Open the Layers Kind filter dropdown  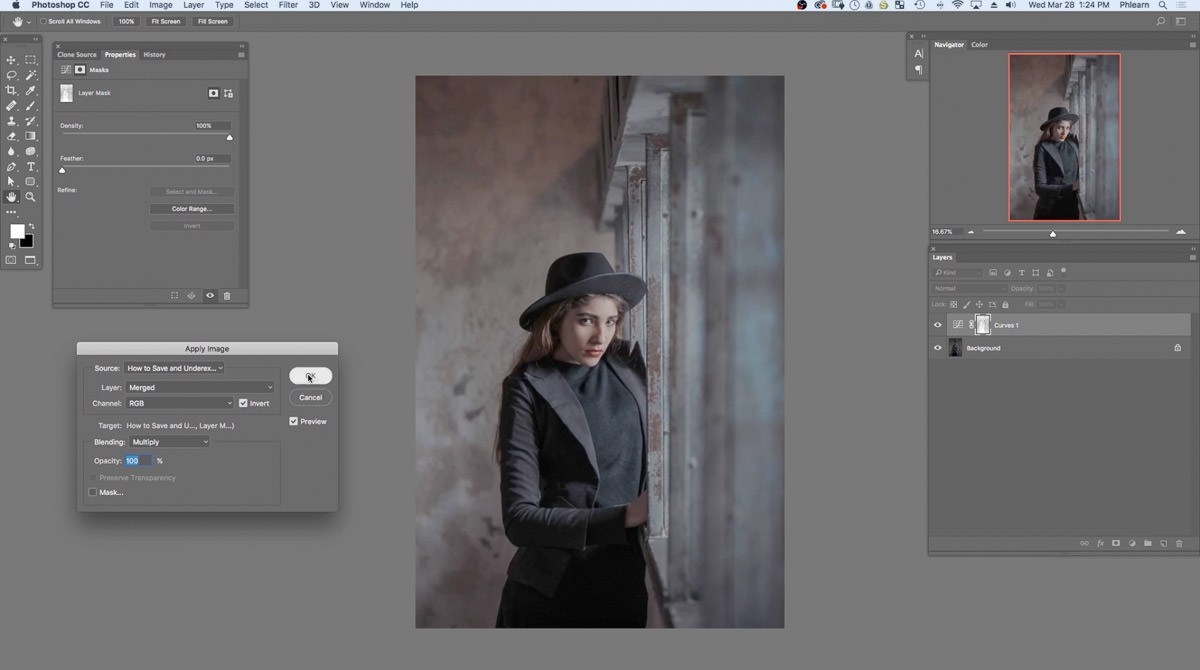(960, 272)
